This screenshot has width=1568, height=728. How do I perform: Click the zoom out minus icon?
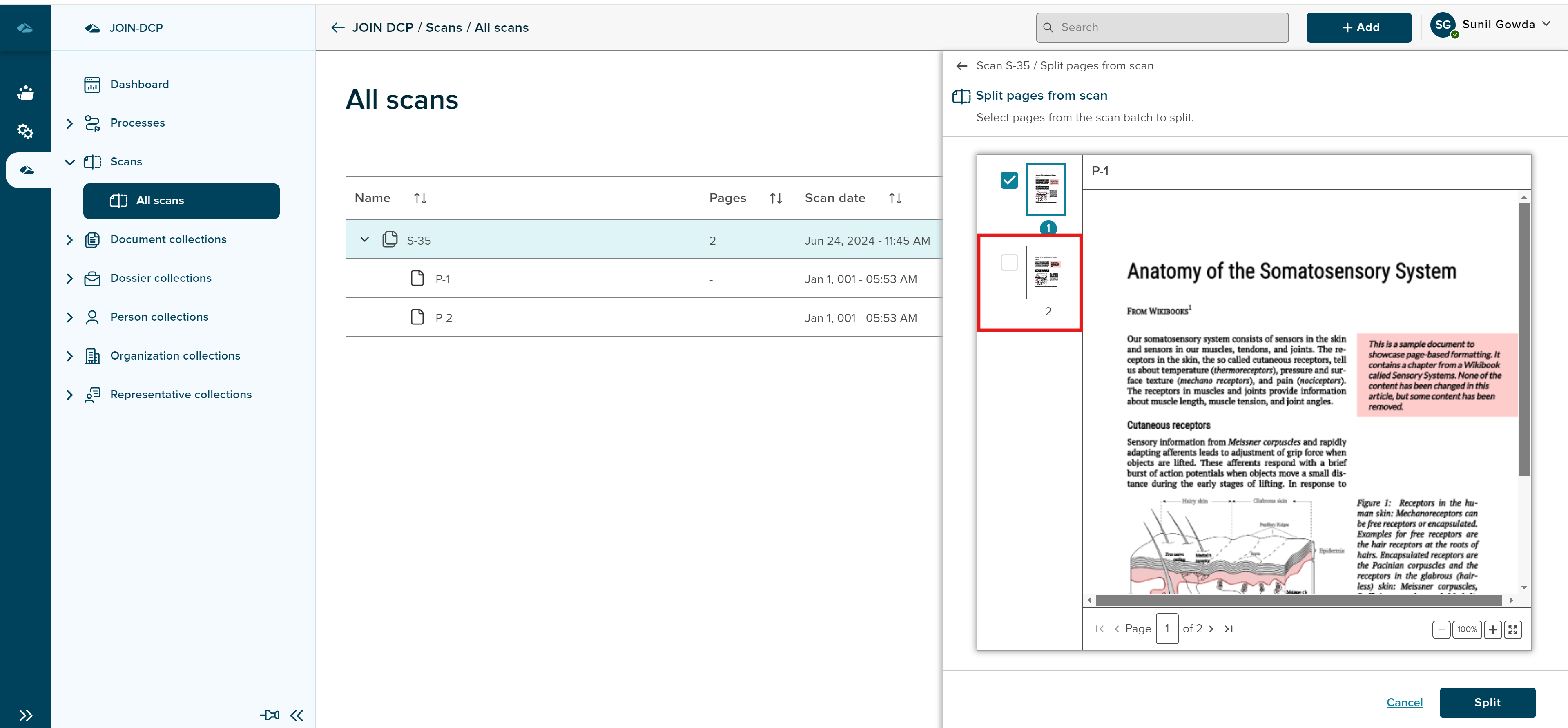(1441, 630)
